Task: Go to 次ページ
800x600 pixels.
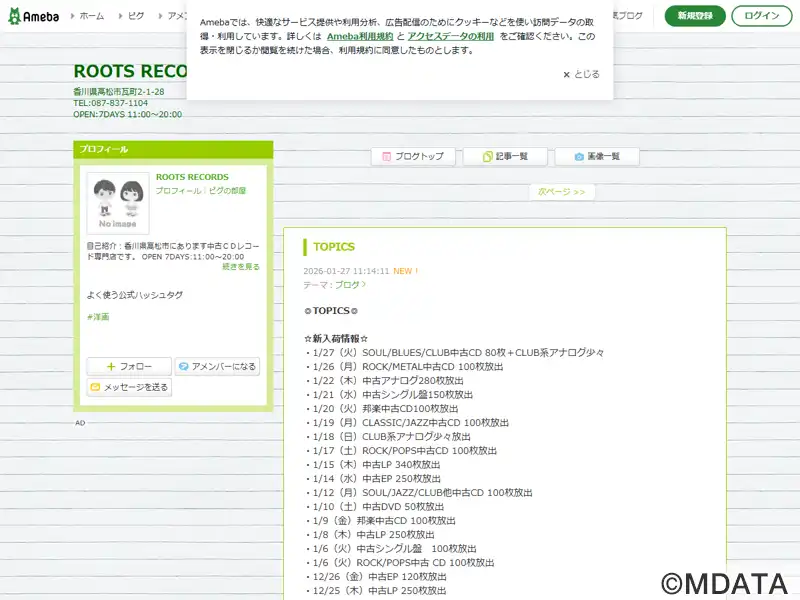Action: click(x=562, y=192)
